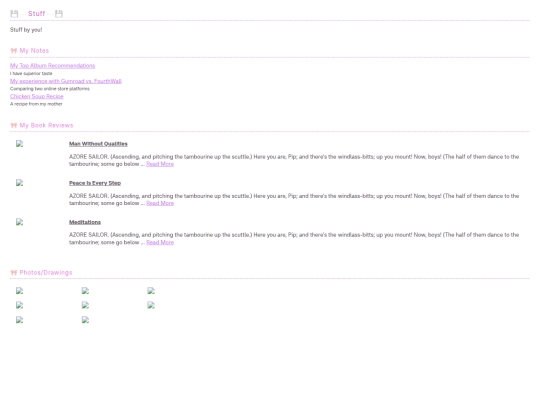Read More of Peace Is Every Step review
540x405 pixels.
pos(160,204)
